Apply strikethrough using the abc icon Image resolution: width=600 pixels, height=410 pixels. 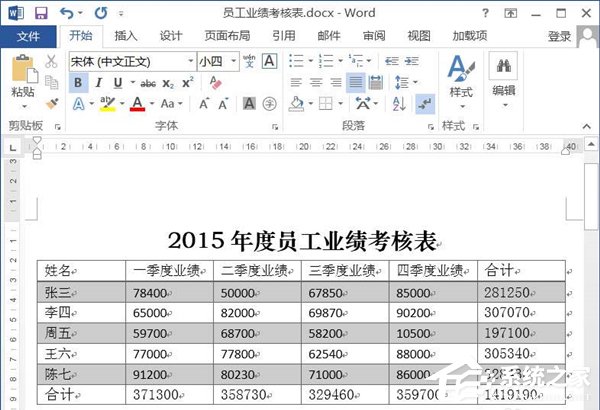coord(148,83)
